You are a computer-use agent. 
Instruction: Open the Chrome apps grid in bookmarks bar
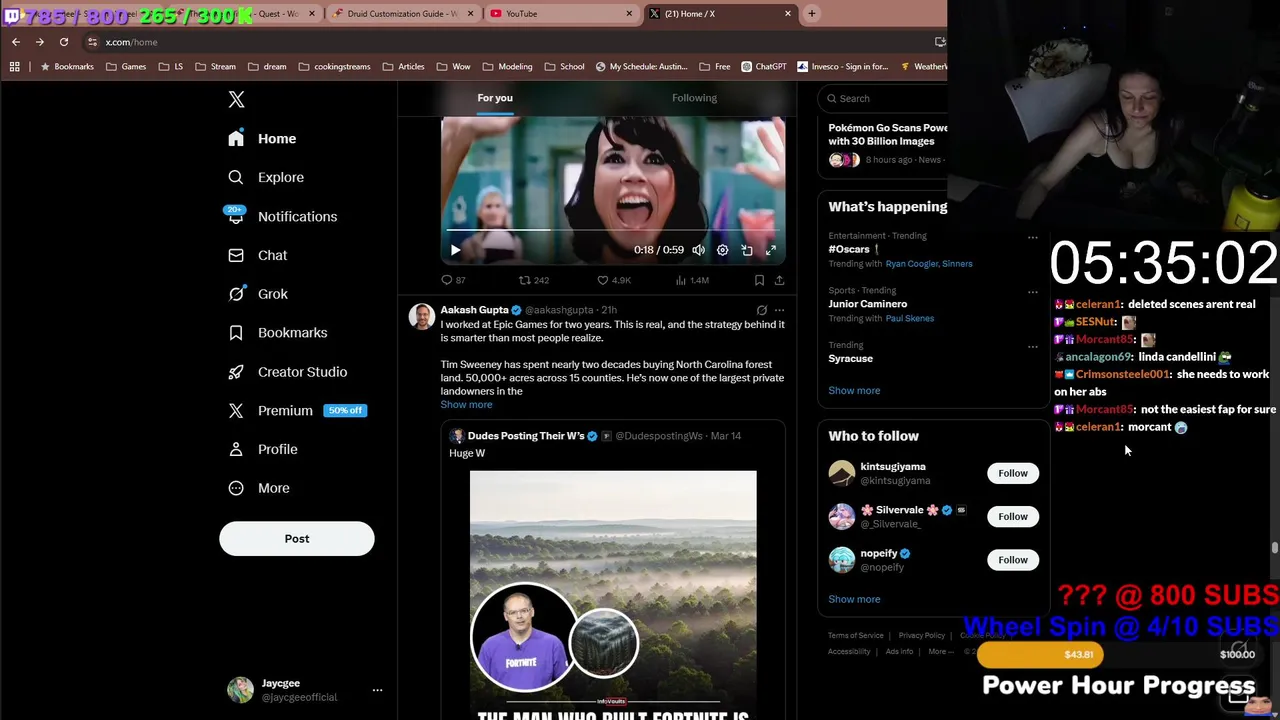[x=14, y=67]
